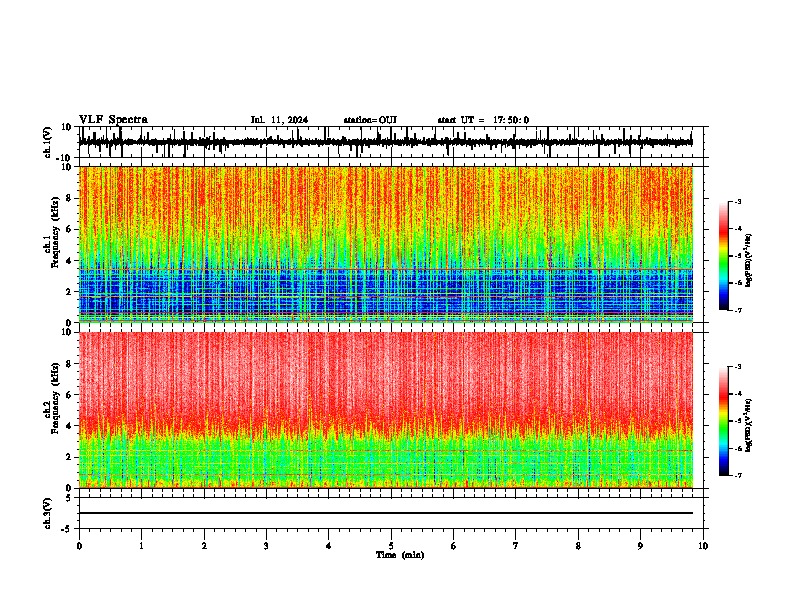Click the ch.1 "Frequency (kHz)" axis label
Viewport: 792px width, 612px height.
point(55,232)
